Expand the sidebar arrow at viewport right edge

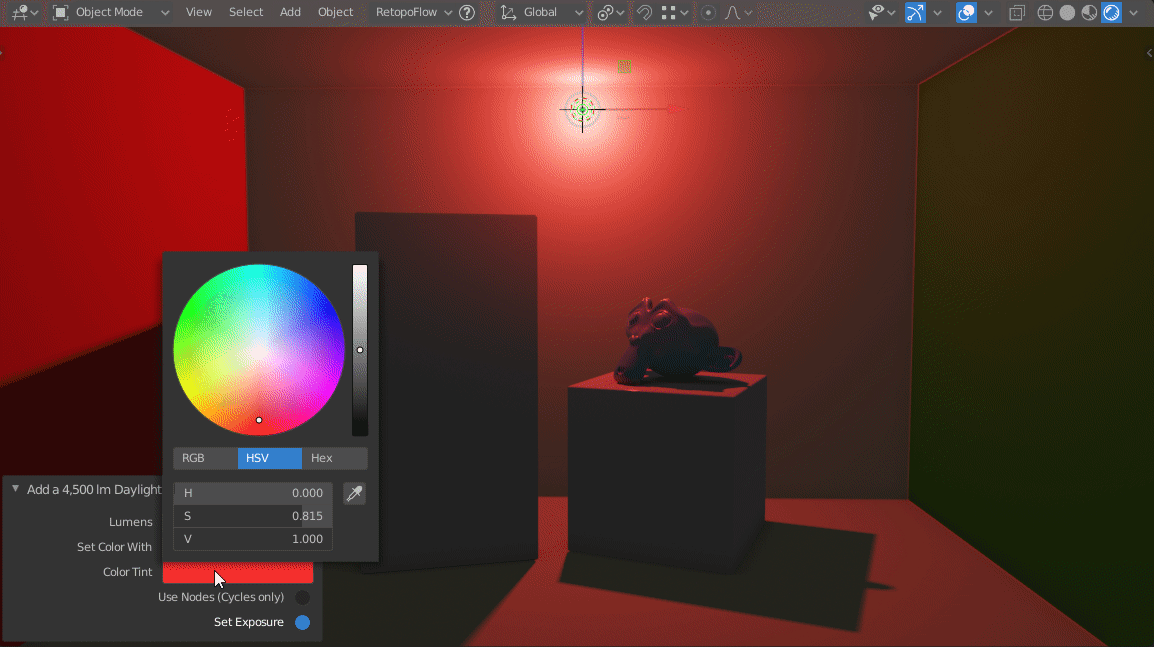point(1149,53)
